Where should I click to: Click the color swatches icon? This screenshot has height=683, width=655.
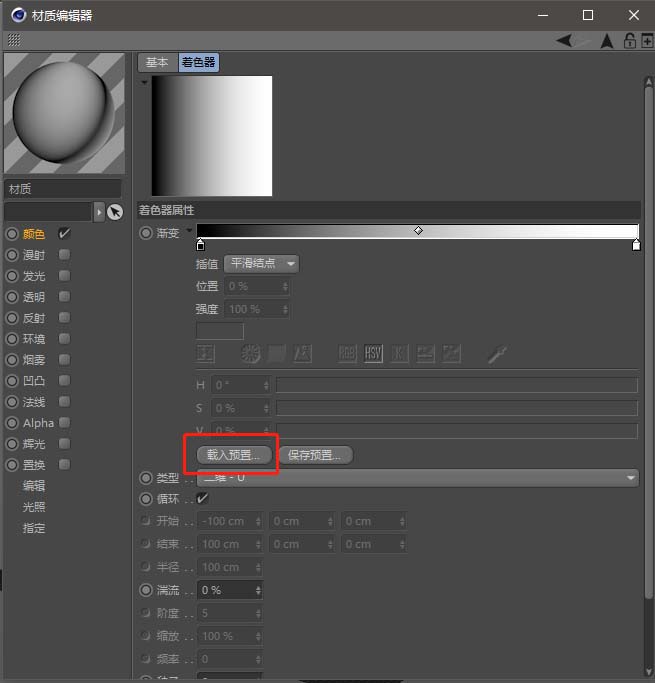(452, 354)
